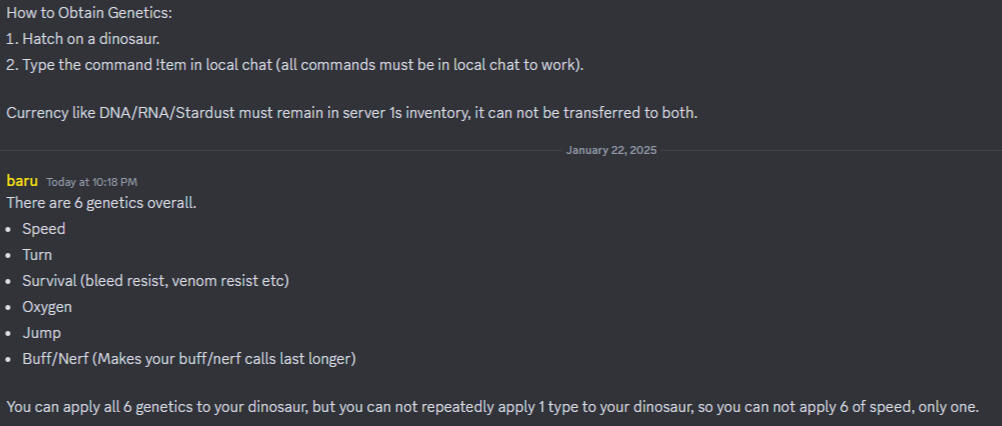Open baru's profile via the username
The image size is (1002, 426).
[22, 181]
